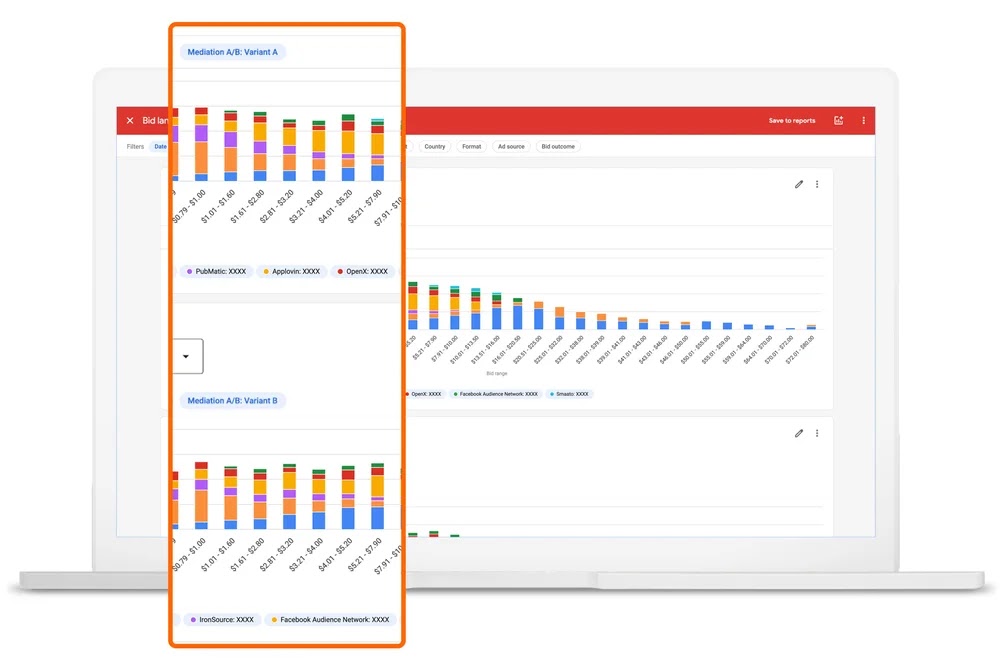Click the $10.01 - $13.50 axis label

tap(464, 349)
